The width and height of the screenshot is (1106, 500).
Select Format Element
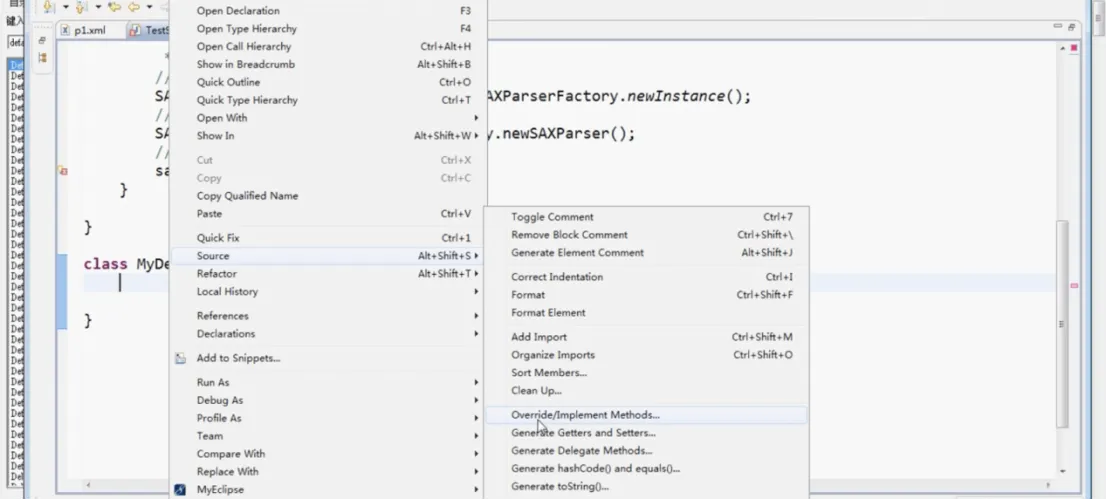click(x=646, y=312)
